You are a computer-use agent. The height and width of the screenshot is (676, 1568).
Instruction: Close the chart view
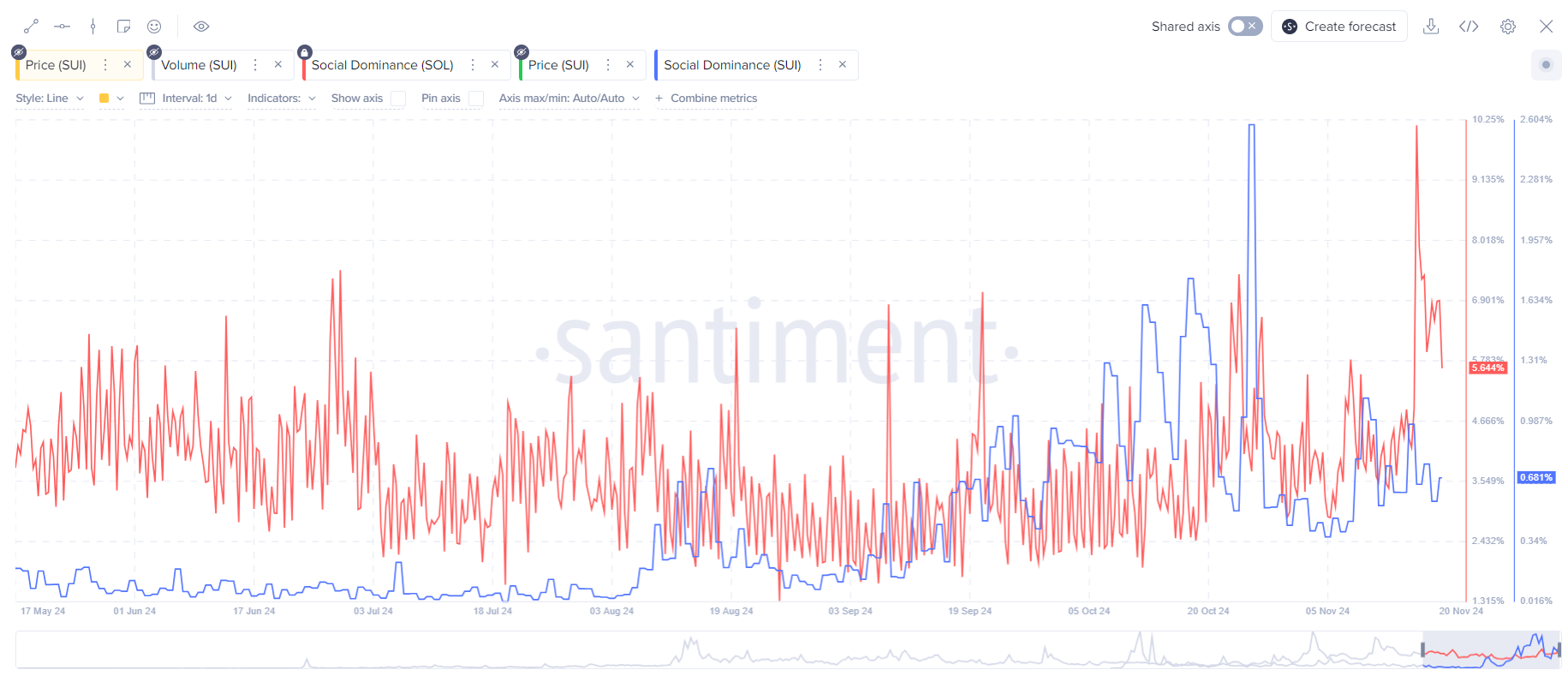(x=1546, y=27)
